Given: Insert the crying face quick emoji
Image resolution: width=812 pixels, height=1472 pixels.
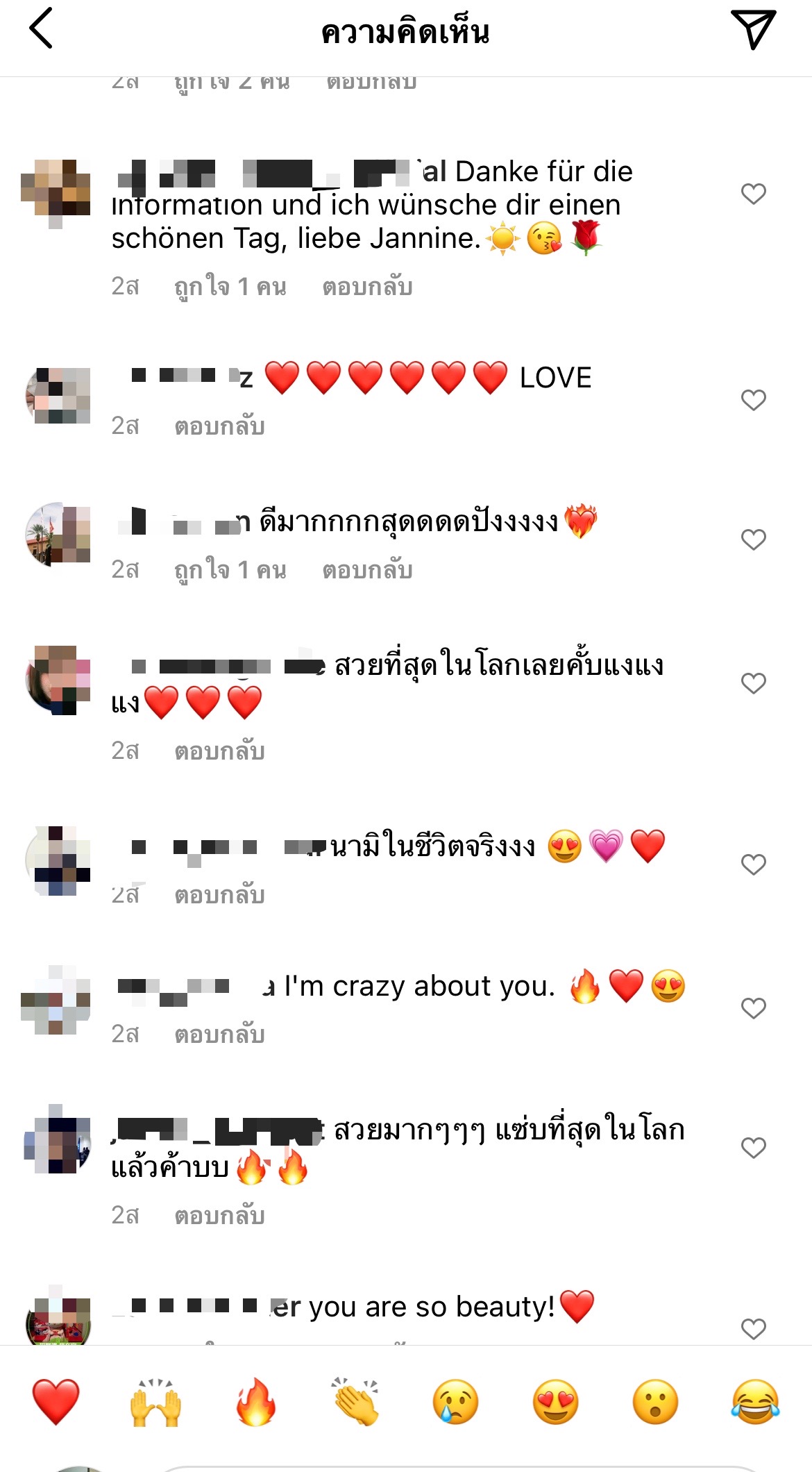Looking at the screenshot, I should pyautogui.click(x=456, y=1402).
